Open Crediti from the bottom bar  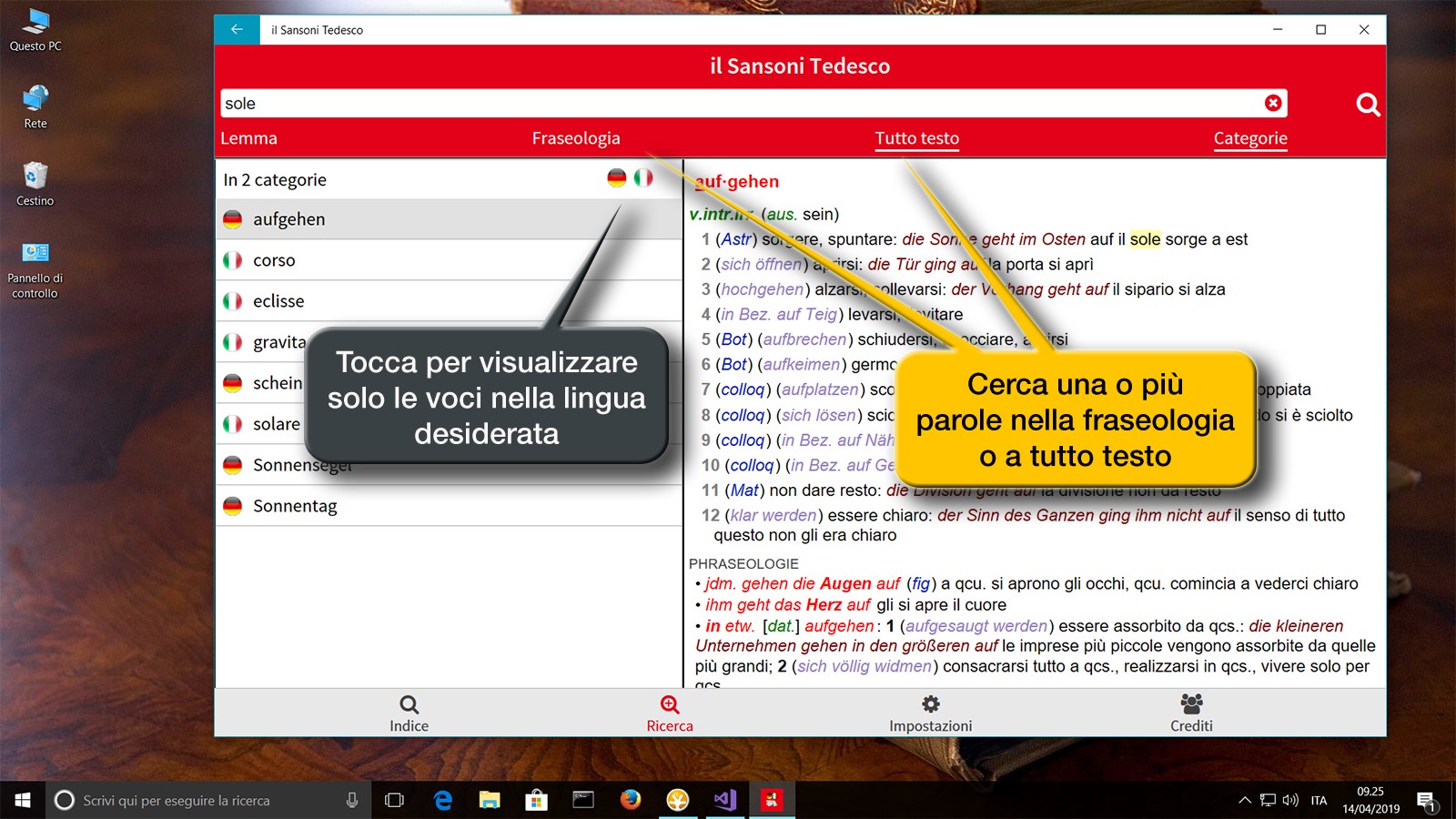click(1191, 713)
